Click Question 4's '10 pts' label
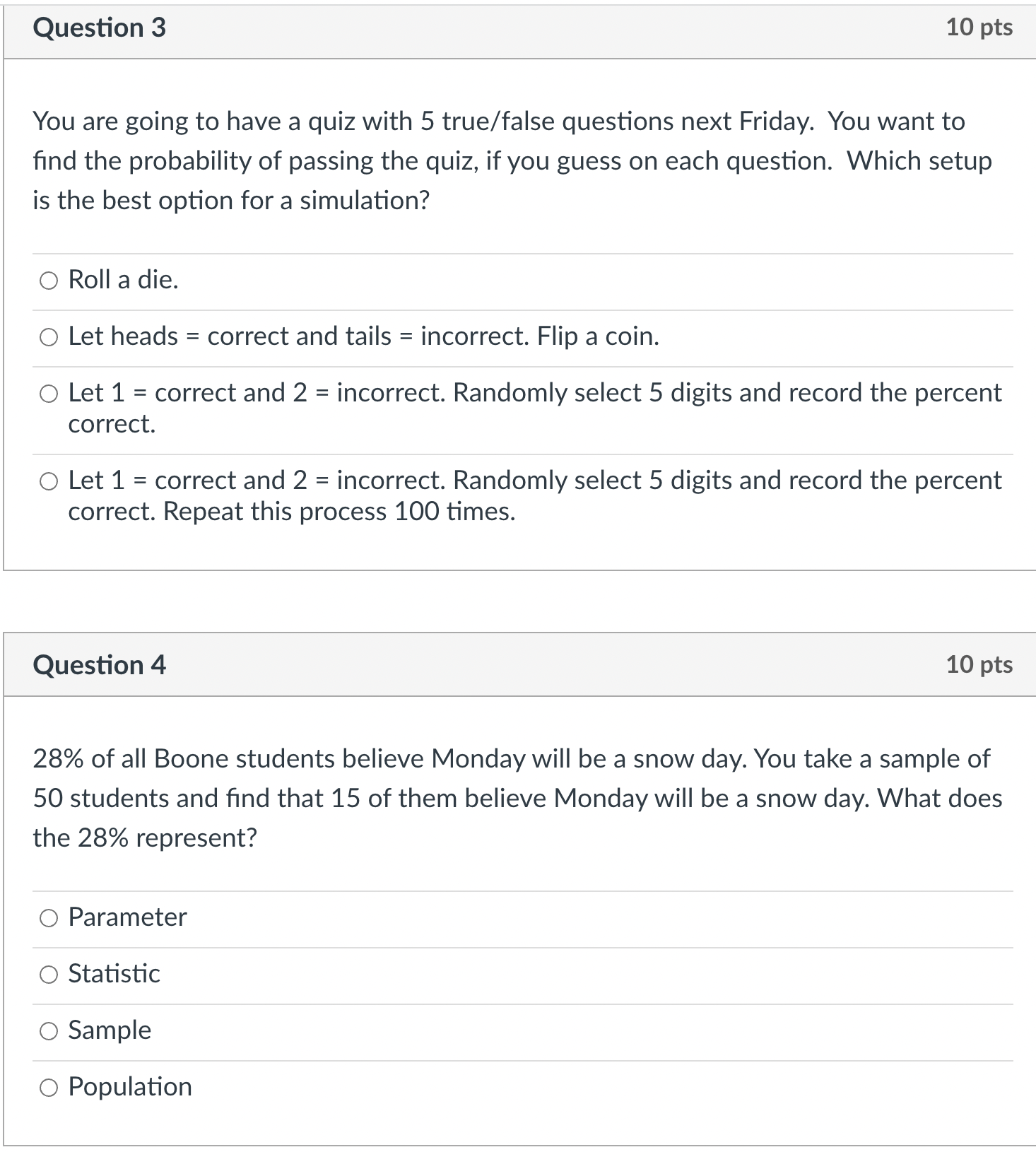The height and width of the screenshot is (1152, 1036). (x=979, y=664)
